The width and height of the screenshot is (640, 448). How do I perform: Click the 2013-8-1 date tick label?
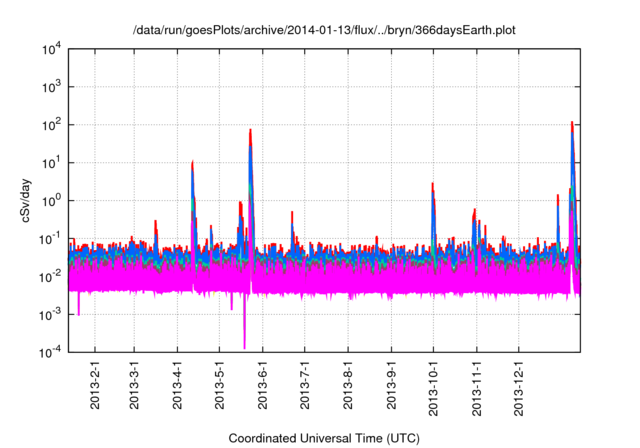[348, 384]
